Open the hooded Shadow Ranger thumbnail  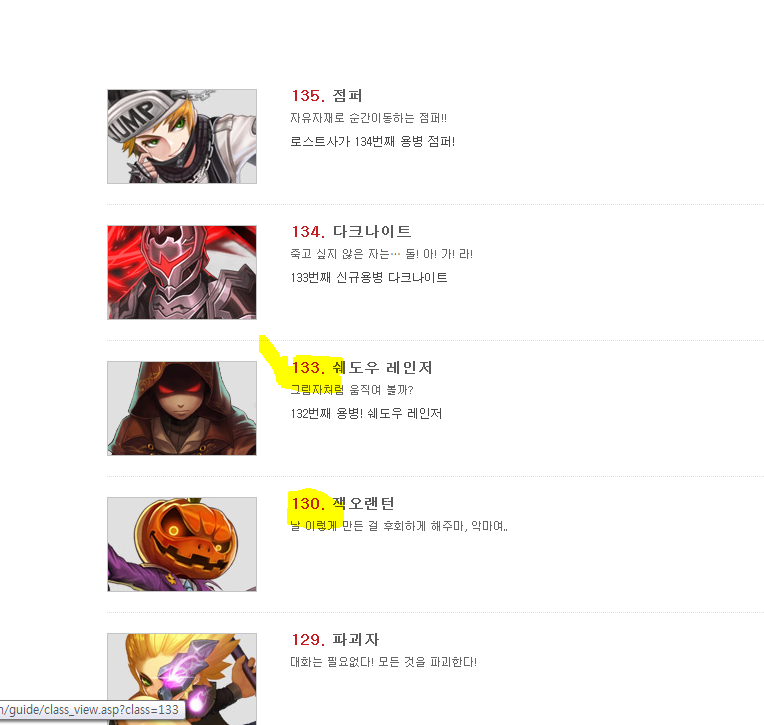[x=182, y=408]
